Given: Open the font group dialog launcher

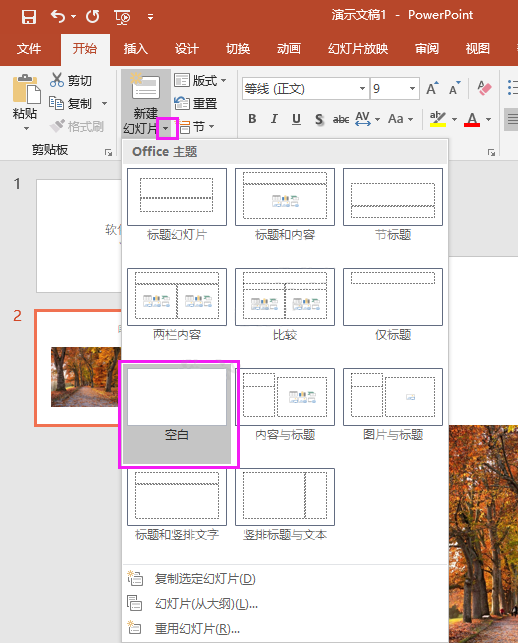Looking at the screenshot, I should [x=491, y=153].
